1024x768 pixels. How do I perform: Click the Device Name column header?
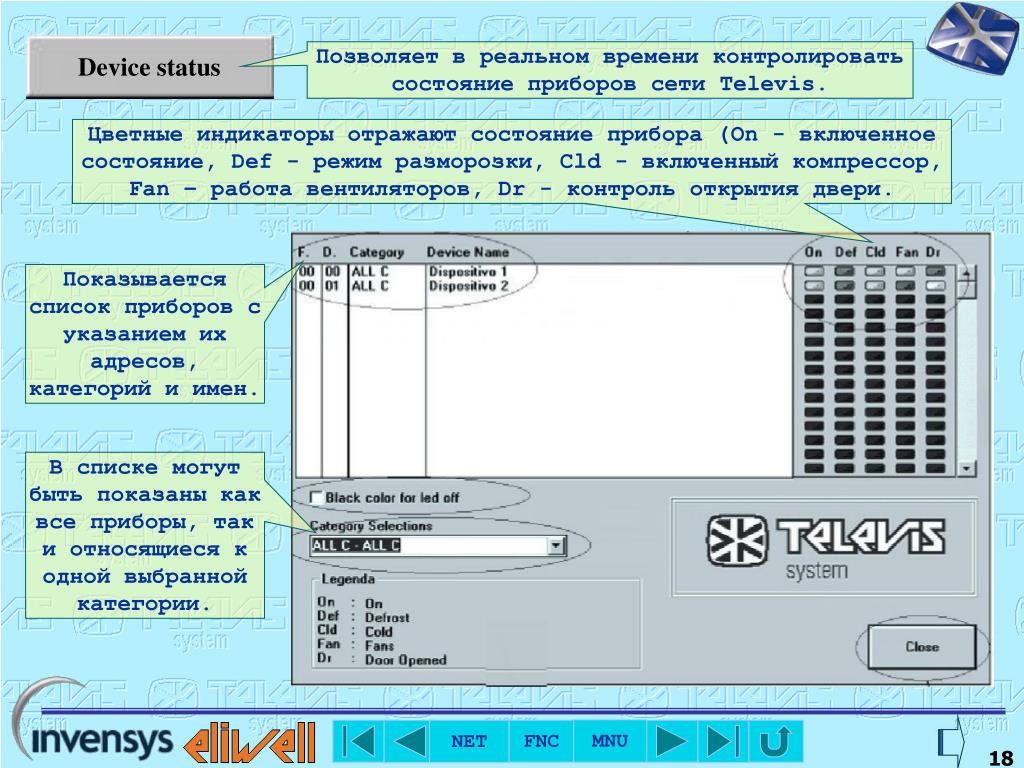point(468,252)
